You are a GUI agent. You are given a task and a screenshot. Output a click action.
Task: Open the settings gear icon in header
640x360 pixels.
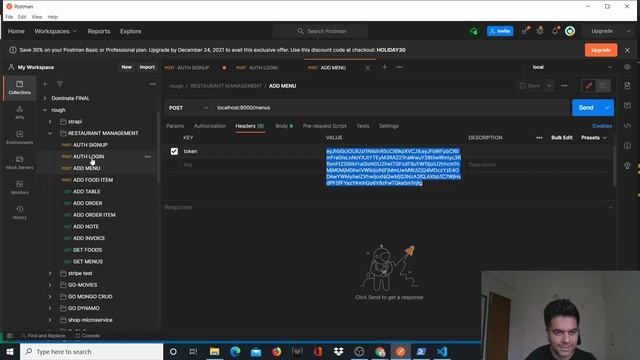(540, 31)
